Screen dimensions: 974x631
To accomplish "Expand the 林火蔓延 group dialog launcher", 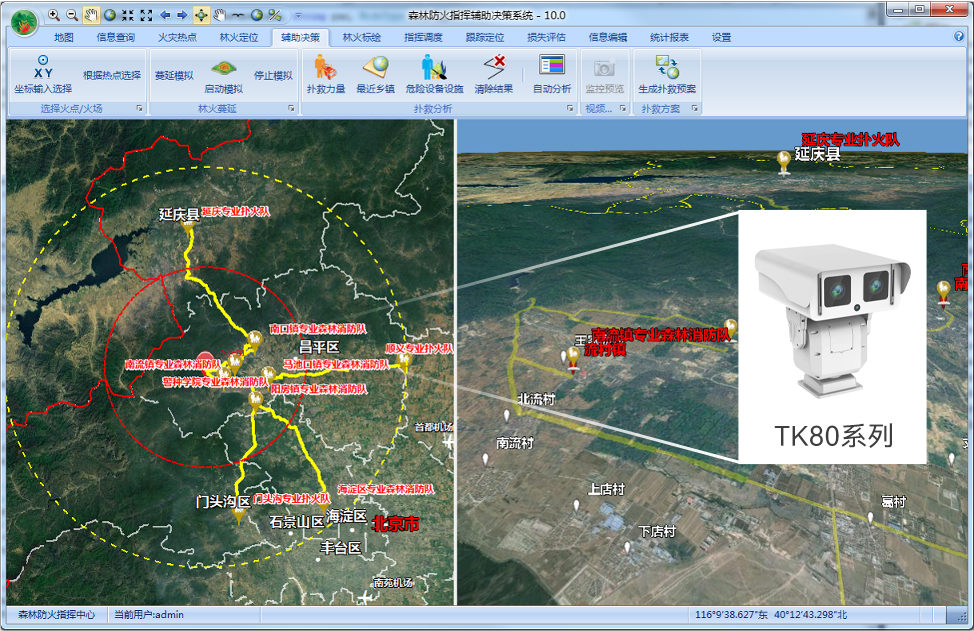I will [x=292, y=108].
